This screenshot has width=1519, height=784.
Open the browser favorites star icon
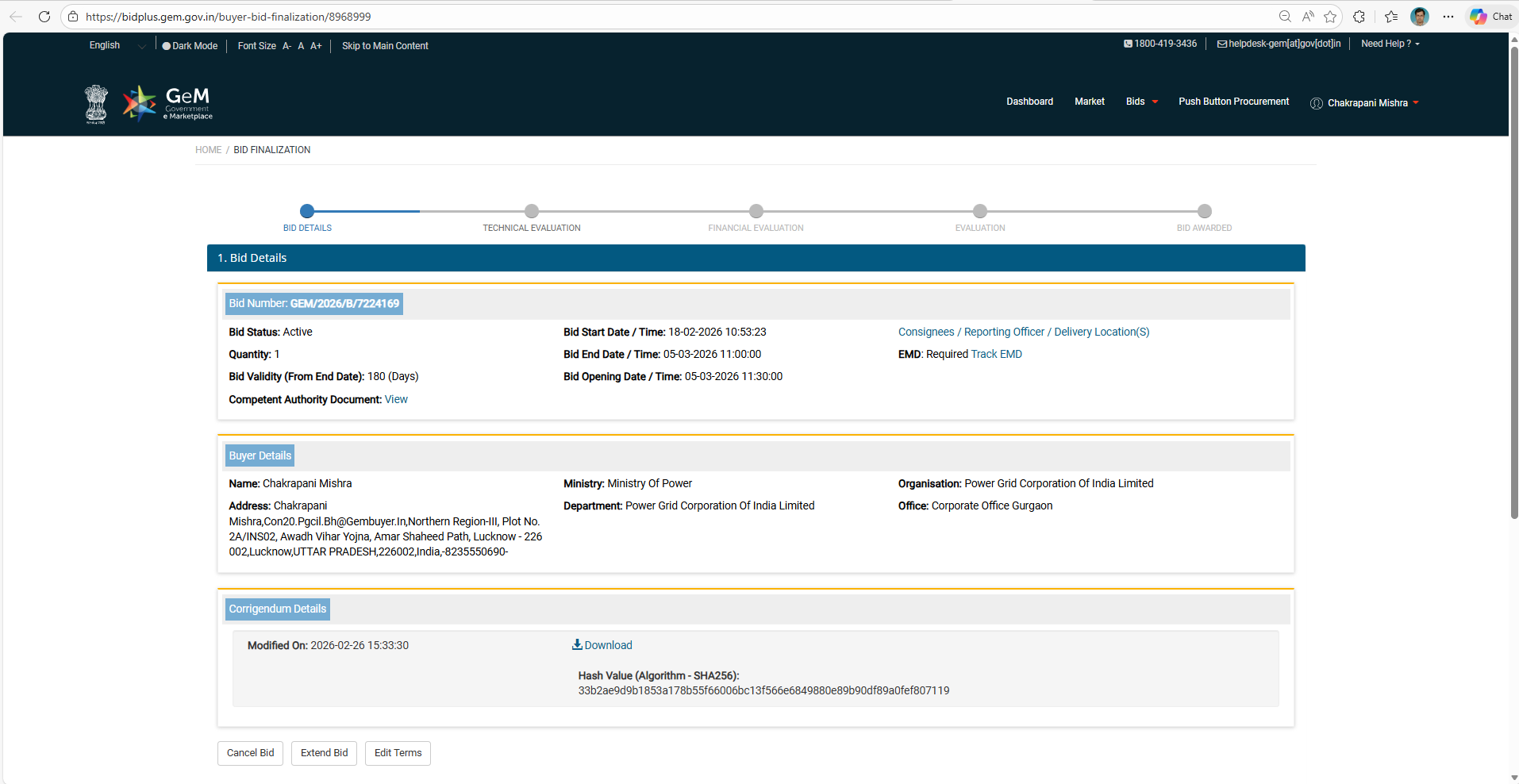[1330, 17]
